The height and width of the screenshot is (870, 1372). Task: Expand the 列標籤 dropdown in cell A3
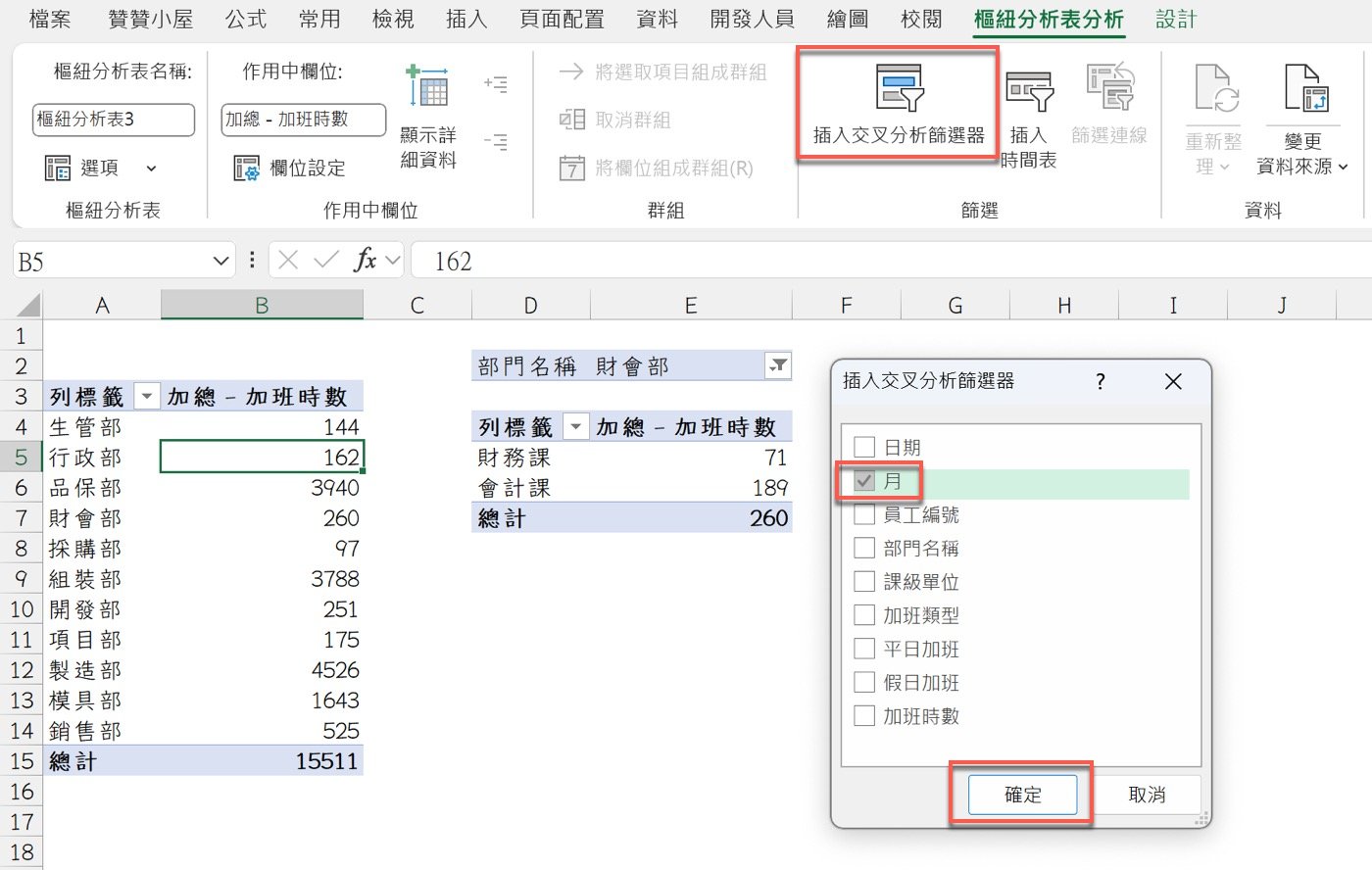[x=146, y=397]
